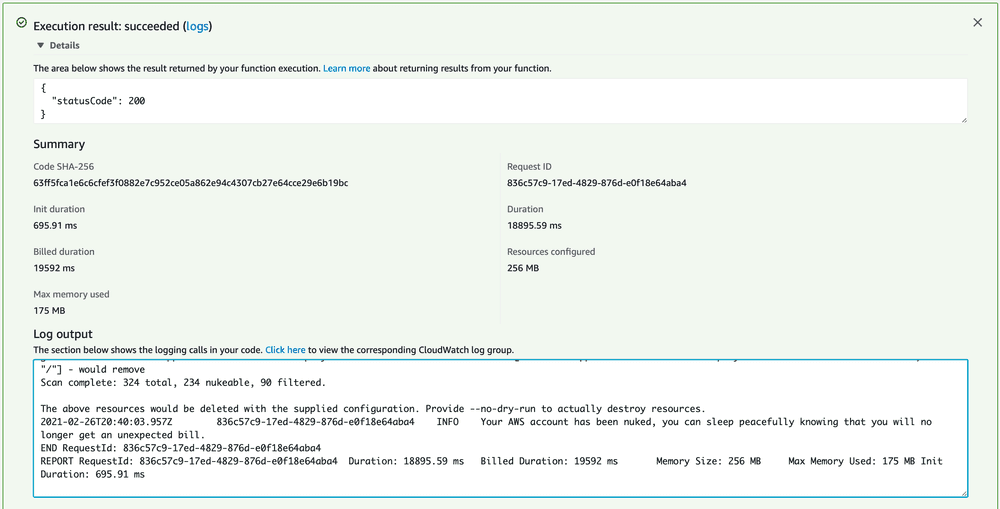Click the Max memory used value 175 MB
The image size is (1000, 509).
click(49, 311)
